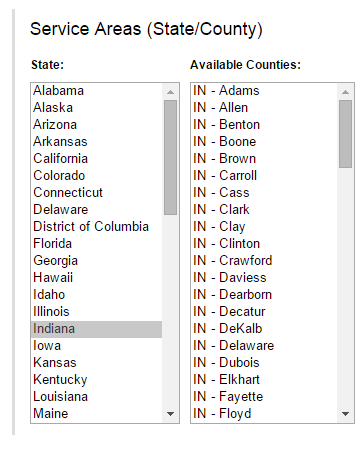Select Alabama in the State list

(96, 91)
